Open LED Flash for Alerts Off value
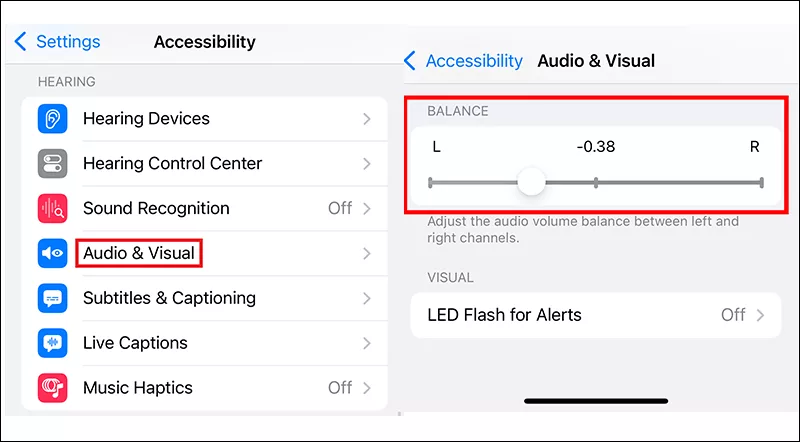Viewport: 800px width, 442px height. [x=733, y=315]
